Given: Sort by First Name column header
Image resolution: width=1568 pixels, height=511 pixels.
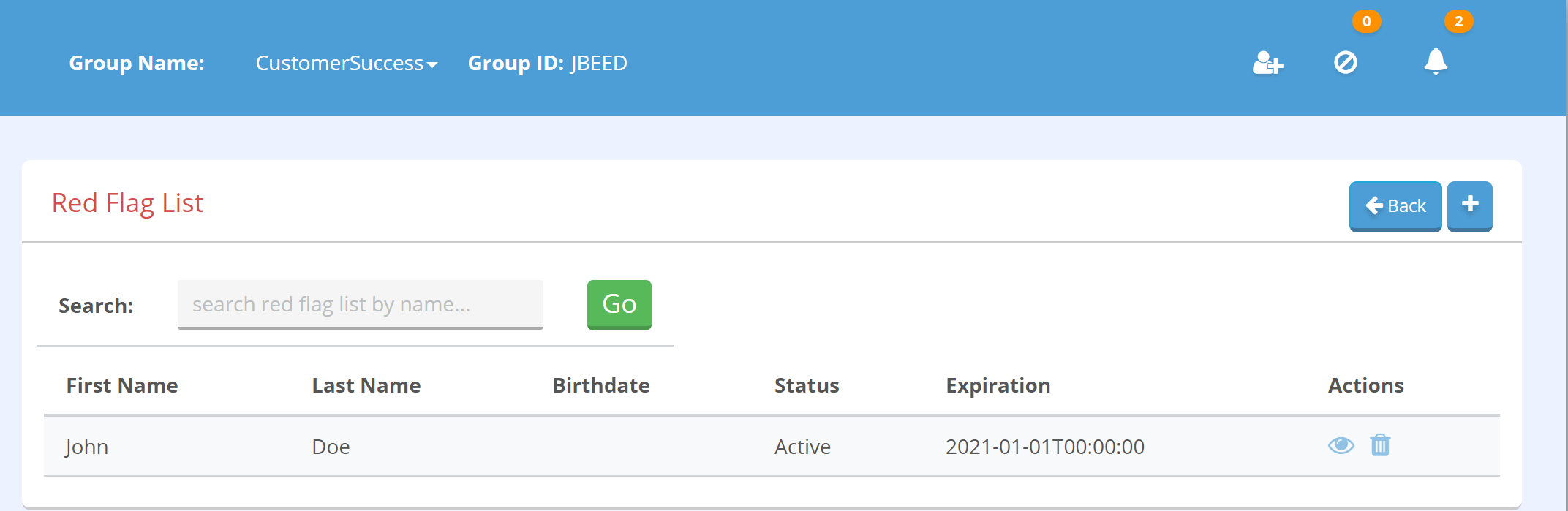Looking at the screenshot, I should (x=122, y=385).
